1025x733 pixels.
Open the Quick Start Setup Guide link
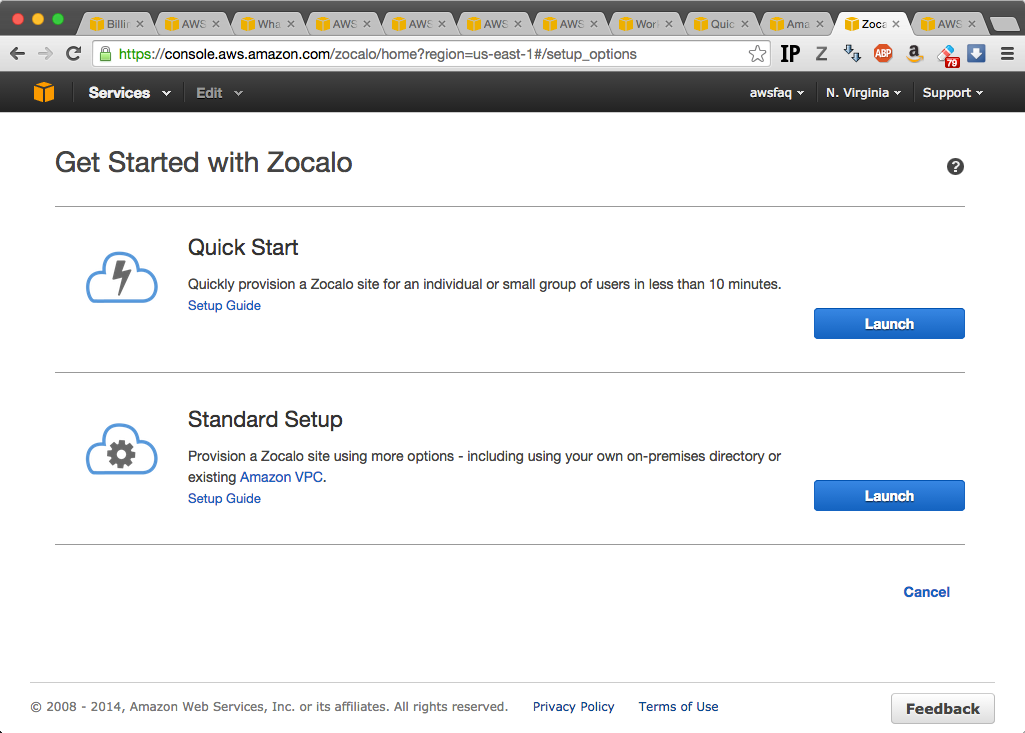click(224, 305)
